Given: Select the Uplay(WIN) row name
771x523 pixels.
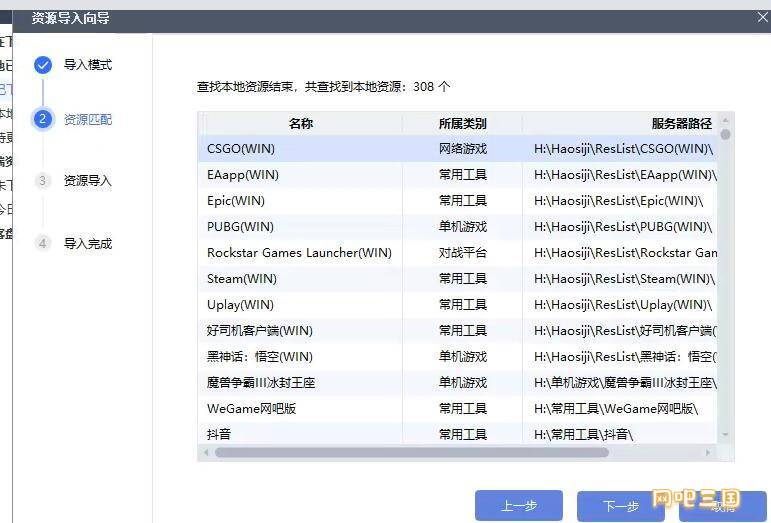Looking at the screenshot, I should (x=240, y=305).
